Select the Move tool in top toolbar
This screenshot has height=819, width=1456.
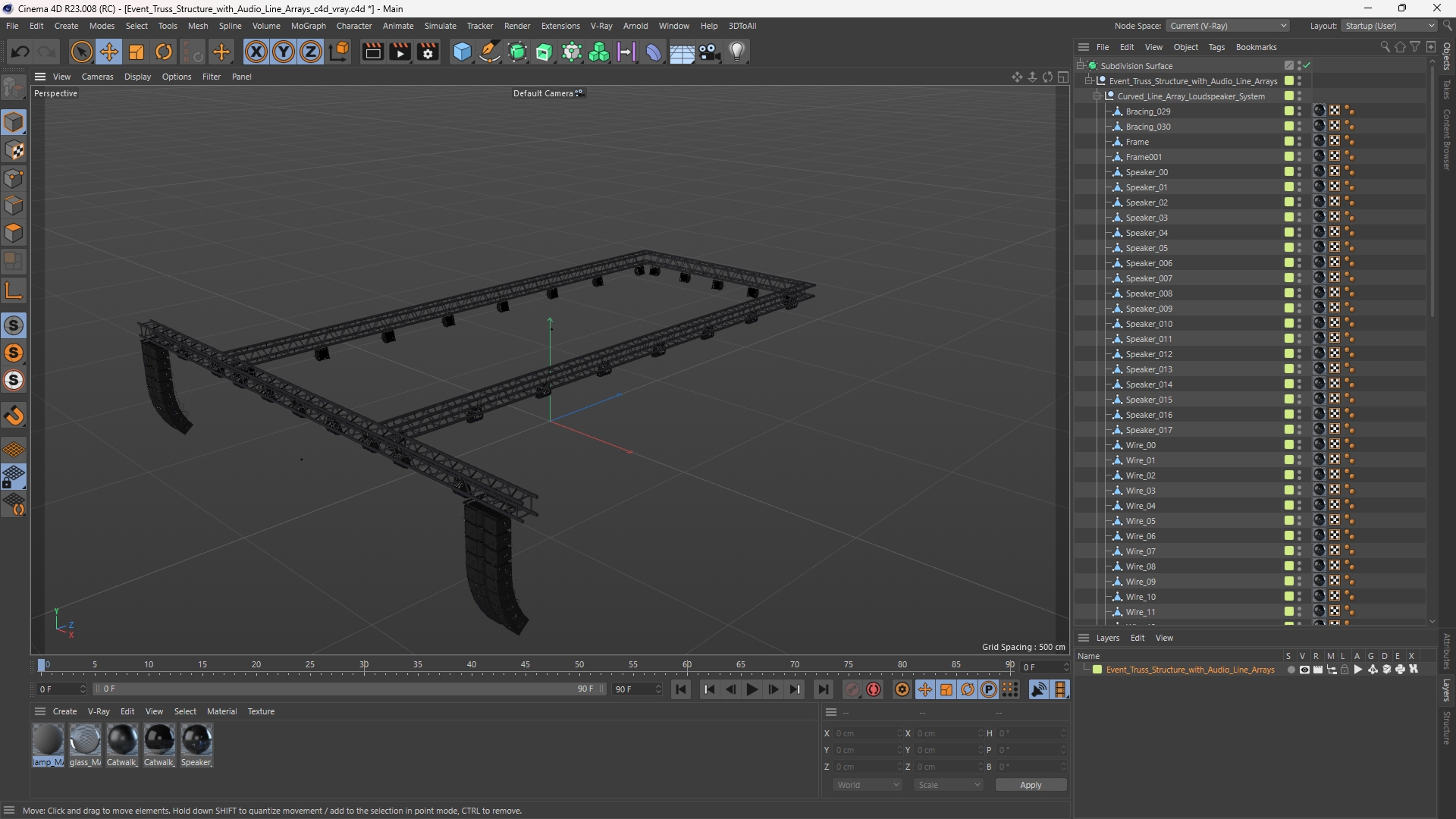point(109,52)
